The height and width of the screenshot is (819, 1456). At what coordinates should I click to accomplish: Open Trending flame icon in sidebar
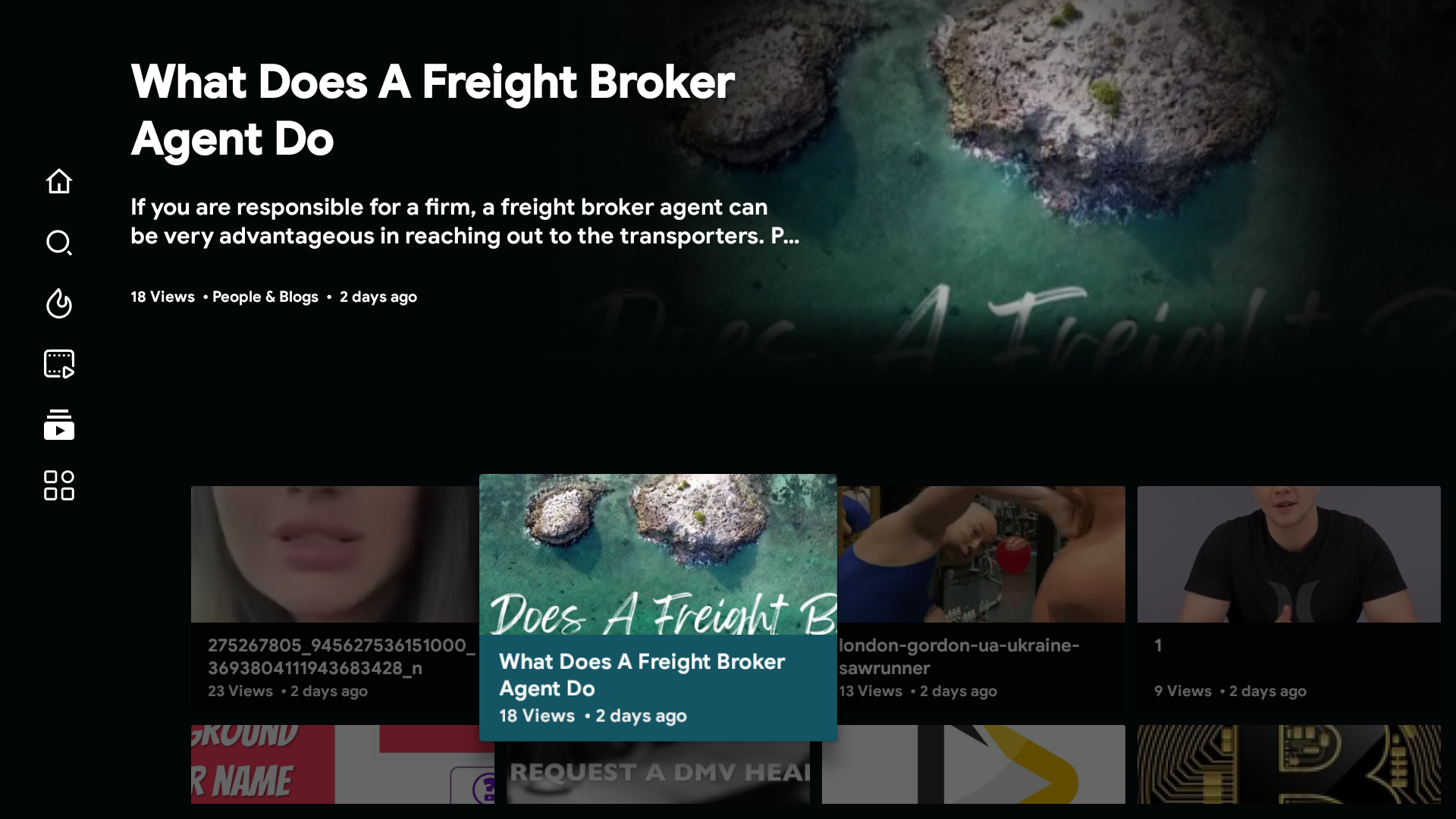tap(59, 303)
